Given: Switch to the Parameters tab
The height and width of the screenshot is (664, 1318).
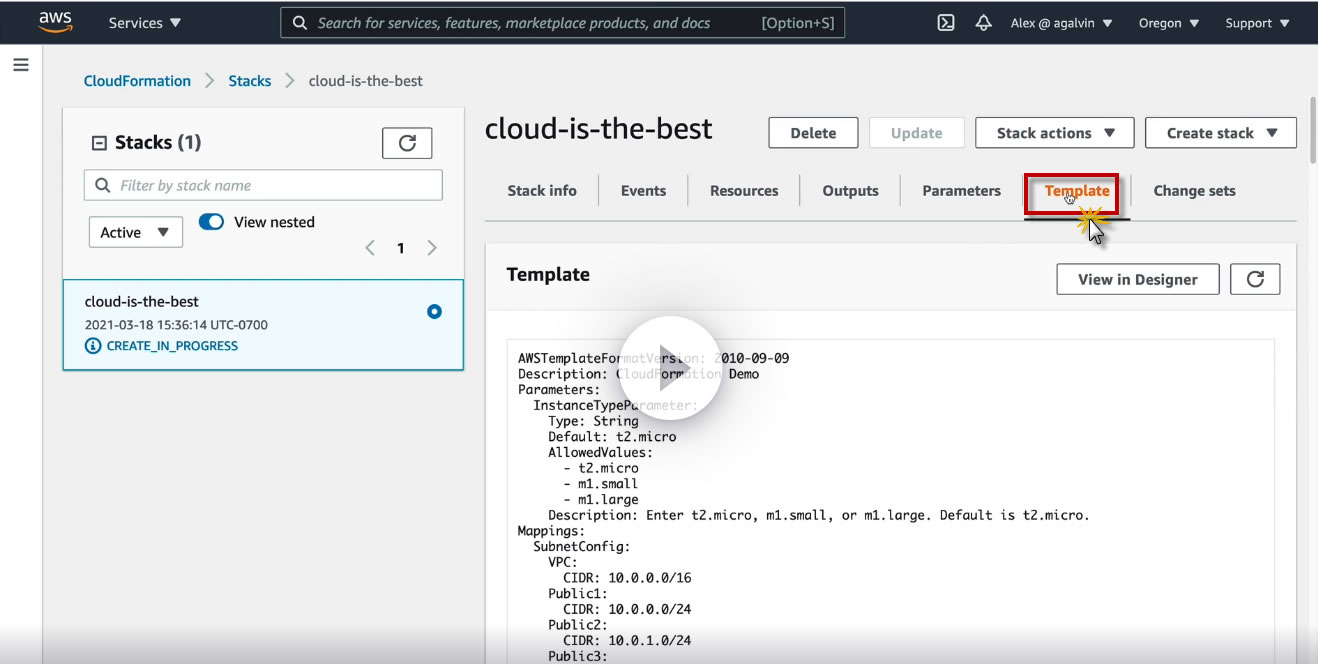Looking at the screenshot, I should pyautogui.click(x=961, y=191).
